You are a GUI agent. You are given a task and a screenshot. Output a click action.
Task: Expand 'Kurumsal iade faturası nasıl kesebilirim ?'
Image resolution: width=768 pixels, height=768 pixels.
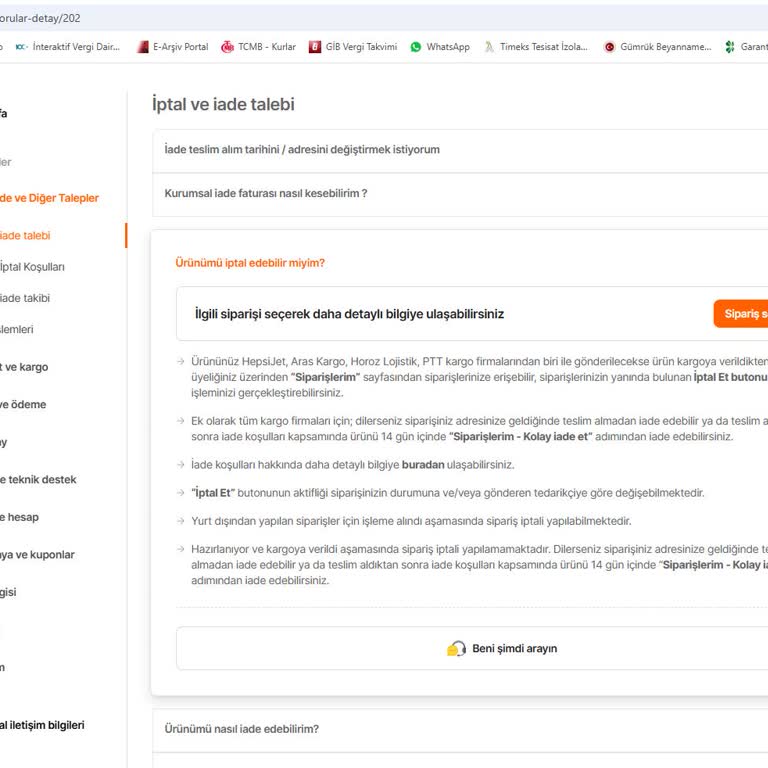tap(460, 193)
